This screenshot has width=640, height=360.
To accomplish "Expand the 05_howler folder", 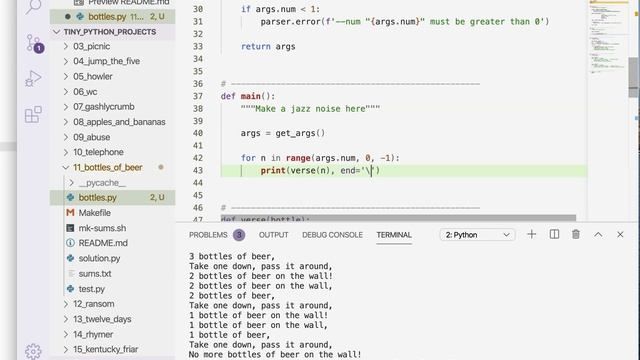I will click(x=66, y=77).
